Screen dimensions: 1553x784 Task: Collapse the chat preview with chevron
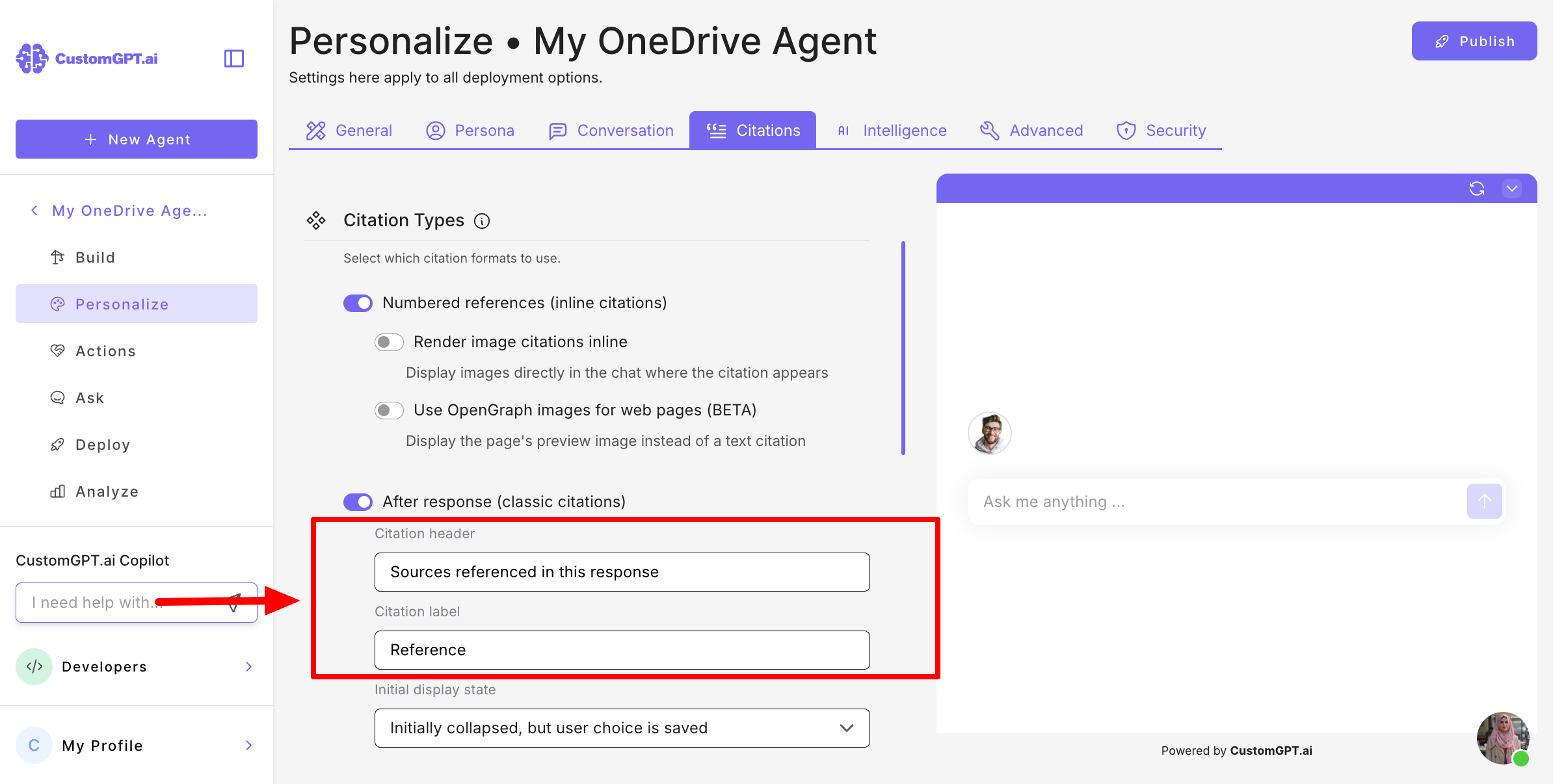(x=1512, y=189)
